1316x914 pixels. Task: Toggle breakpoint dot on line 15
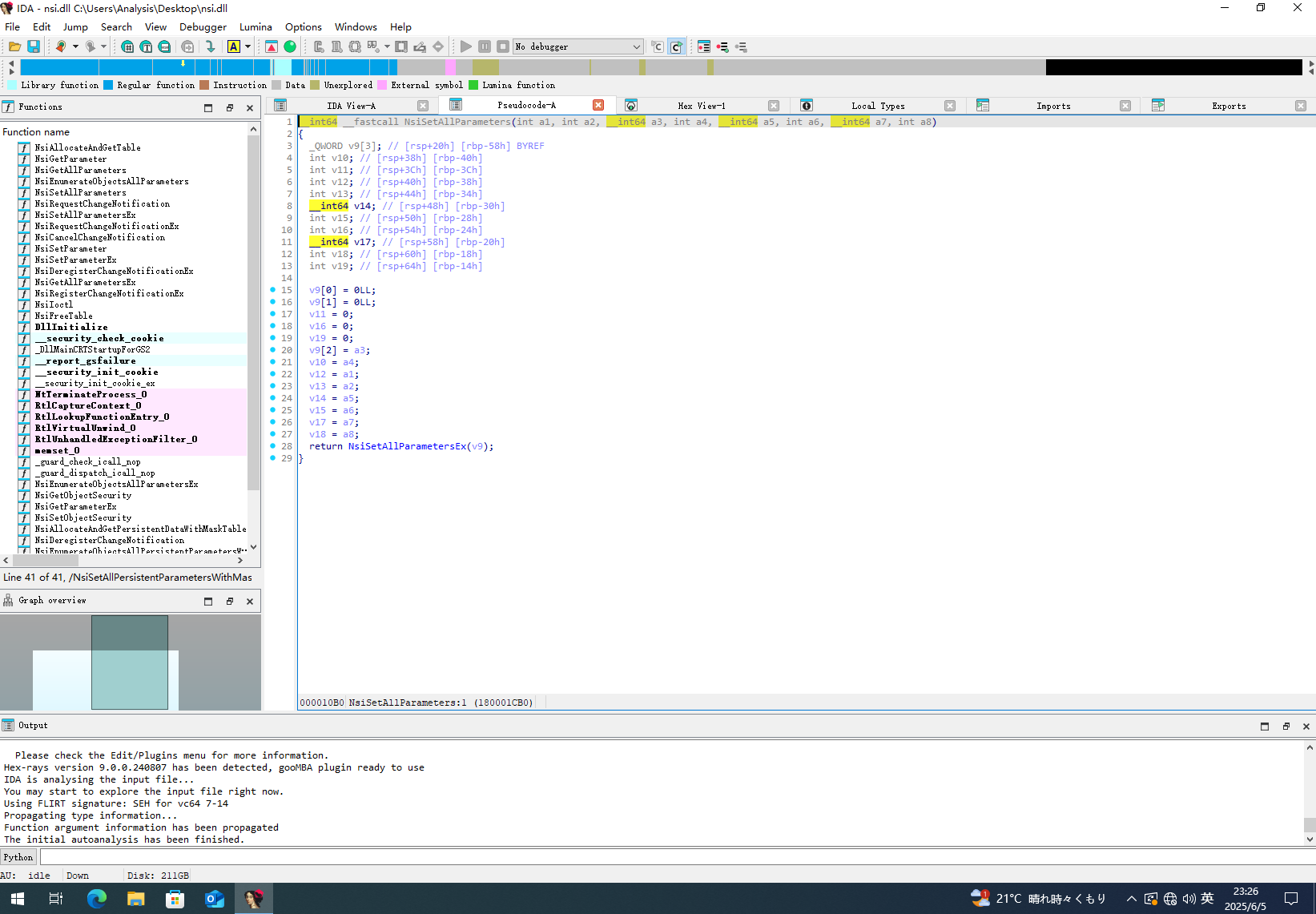(x=273, y=290)
